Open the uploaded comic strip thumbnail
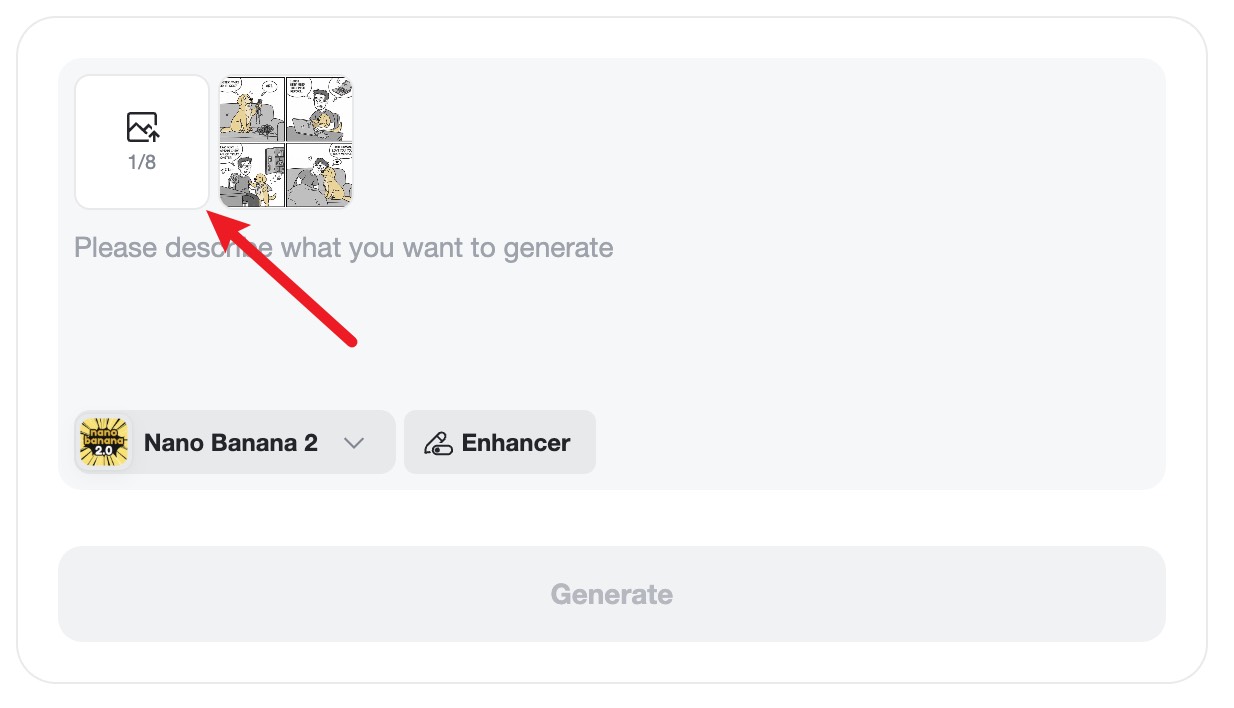Image resolution: width=1234 pixels, height=708 pixels. coord(286,141)
